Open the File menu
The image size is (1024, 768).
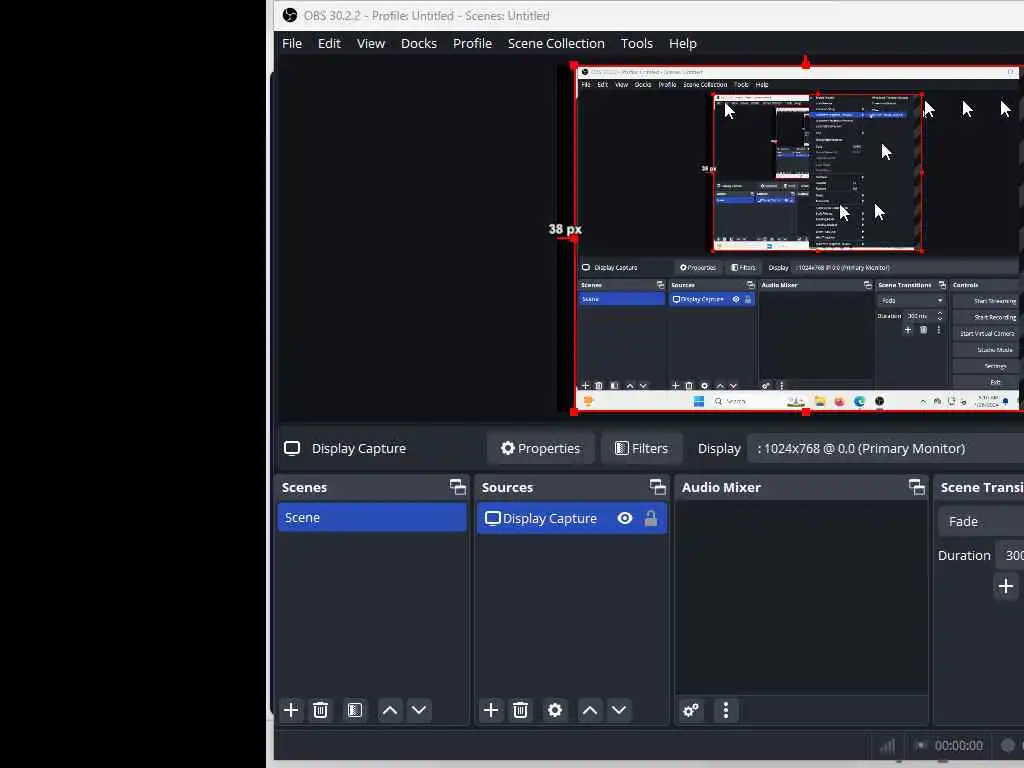tap(292, 43)
